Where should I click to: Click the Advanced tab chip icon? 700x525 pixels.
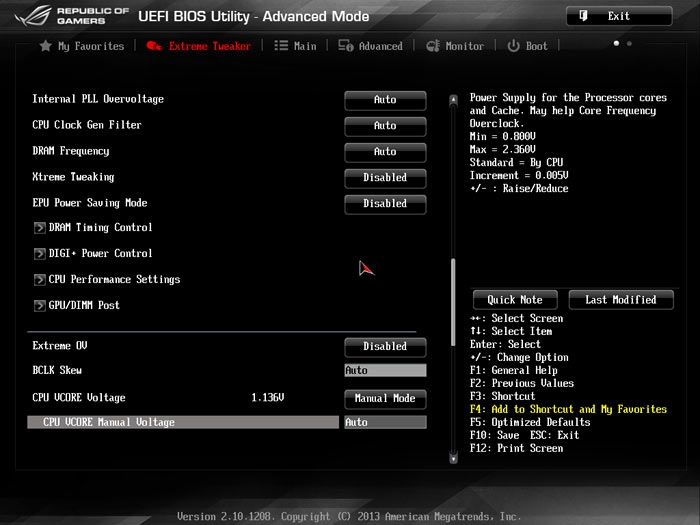[345, 46]
